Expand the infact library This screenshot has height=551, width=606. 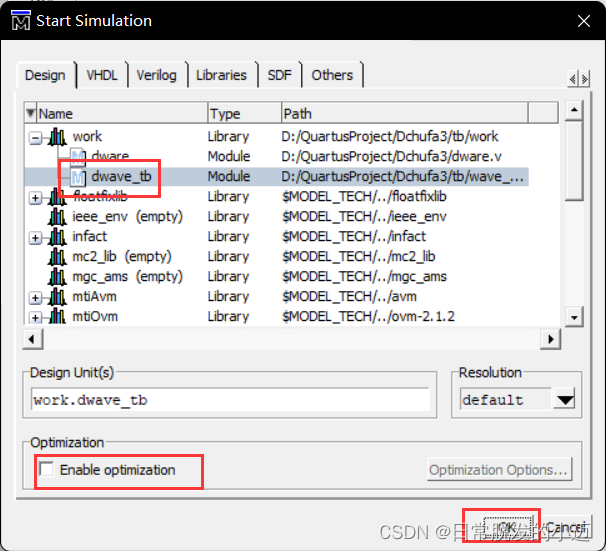35,238
